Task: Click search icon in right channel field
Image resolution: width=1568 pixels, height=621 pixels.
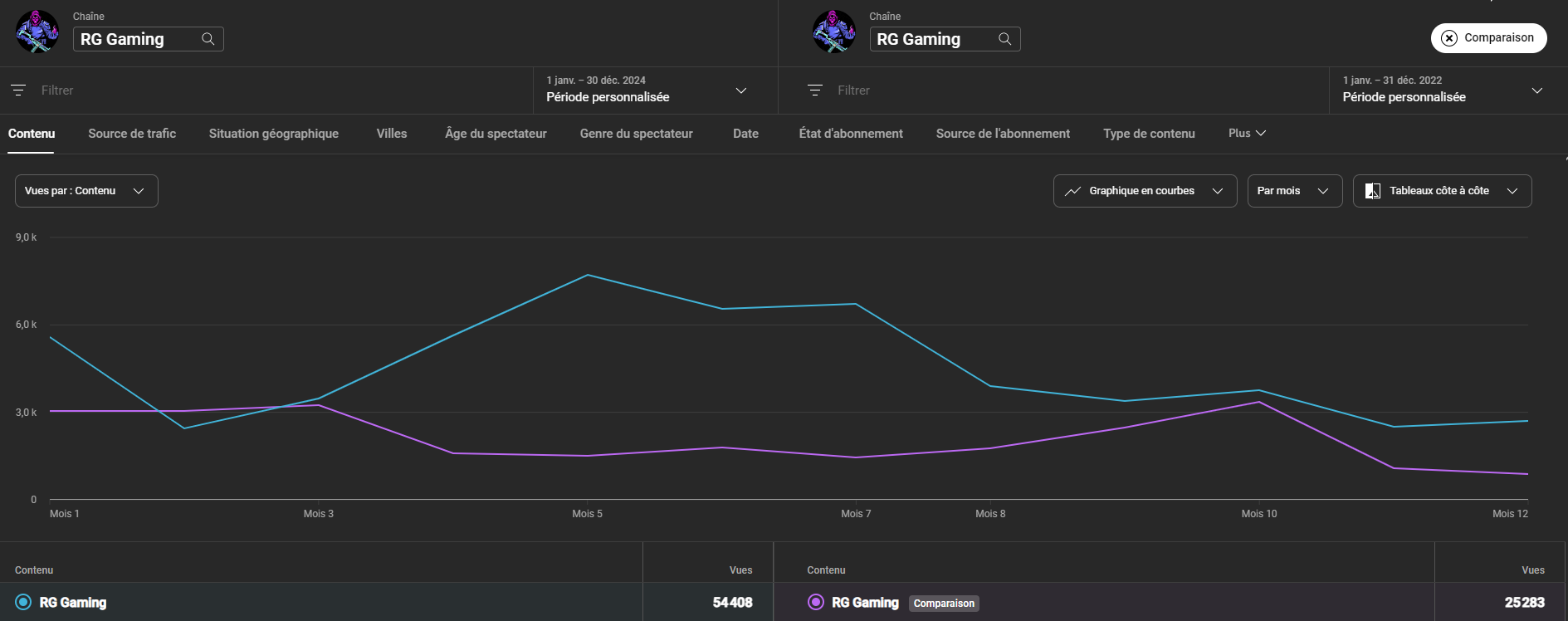Action: click(1005, 39)
